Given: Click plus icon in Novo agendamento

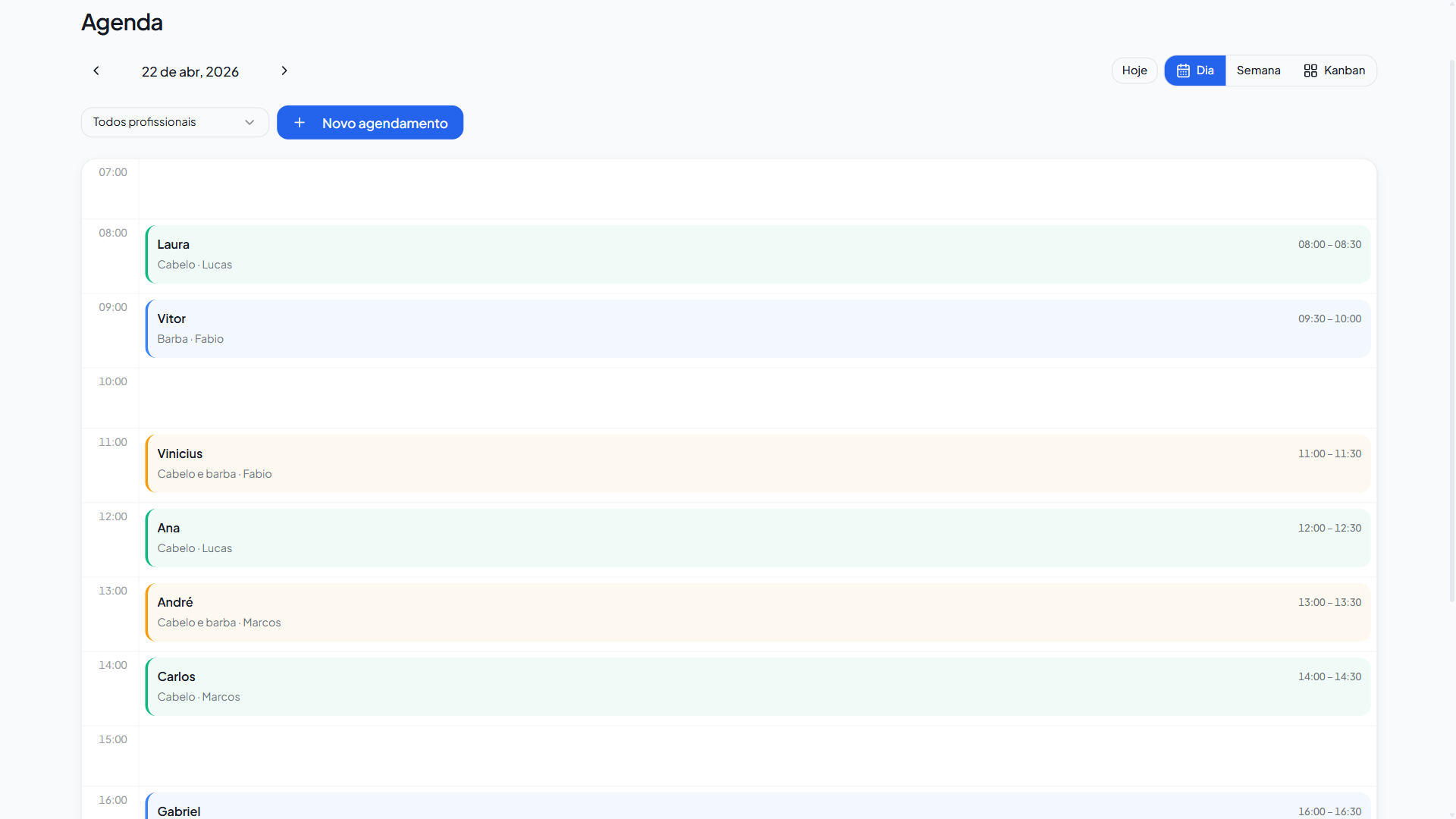Looking at the screenshot, I should pos(300,123).
